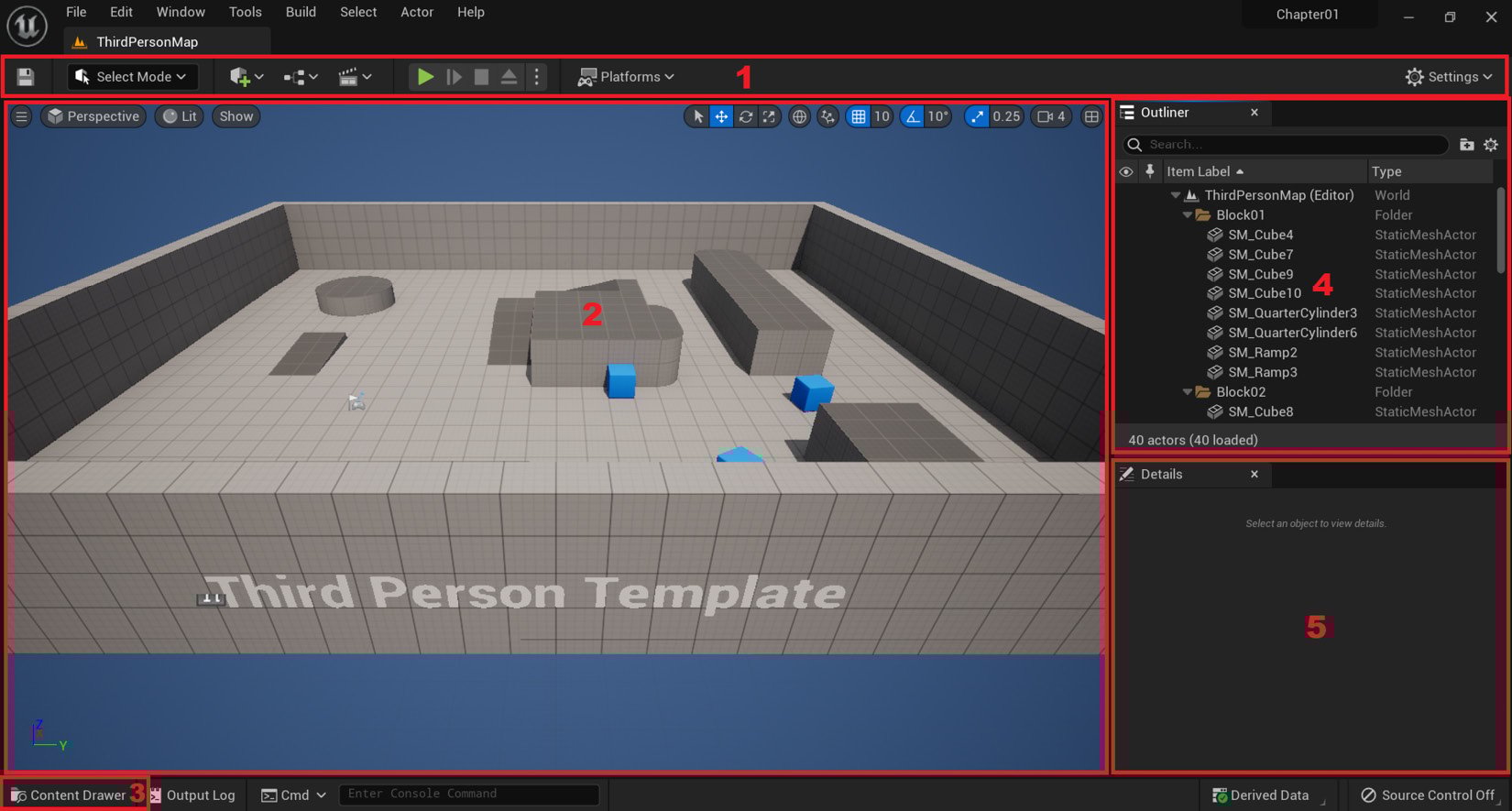
Task: Click the pin column header in Outliner
Action: pos(1150,171)
